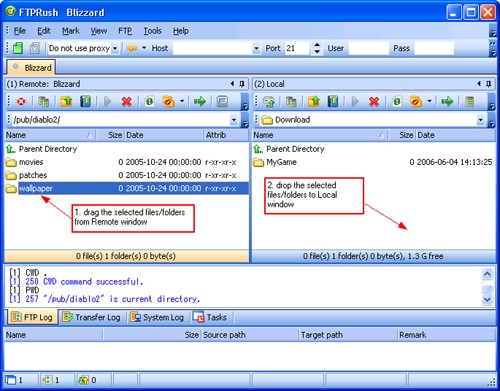Expand the /pub/diablo2/ remote path dropdown
The width and height of the screenshot is (500, 391).
[x=234, y=120]
